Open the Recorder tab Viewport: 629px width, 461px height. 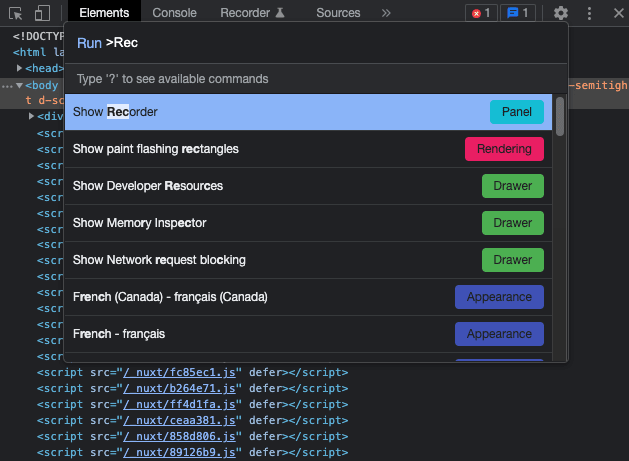click(x=252, y=13)
